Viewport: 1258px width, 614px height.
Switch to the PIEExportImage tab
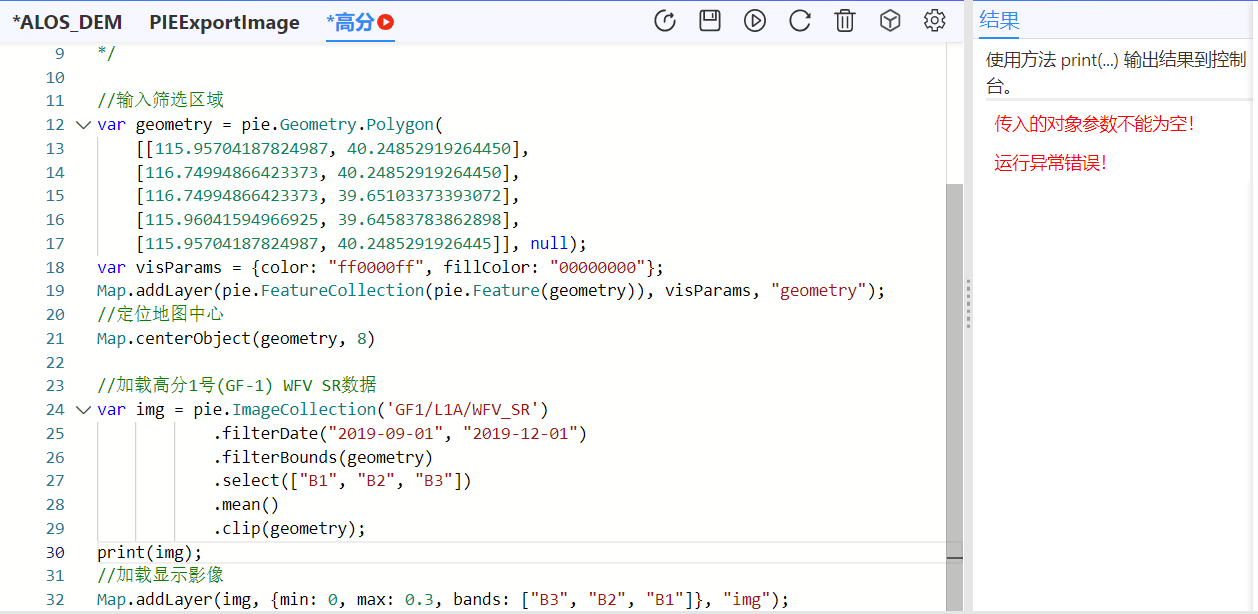[224, 21]
